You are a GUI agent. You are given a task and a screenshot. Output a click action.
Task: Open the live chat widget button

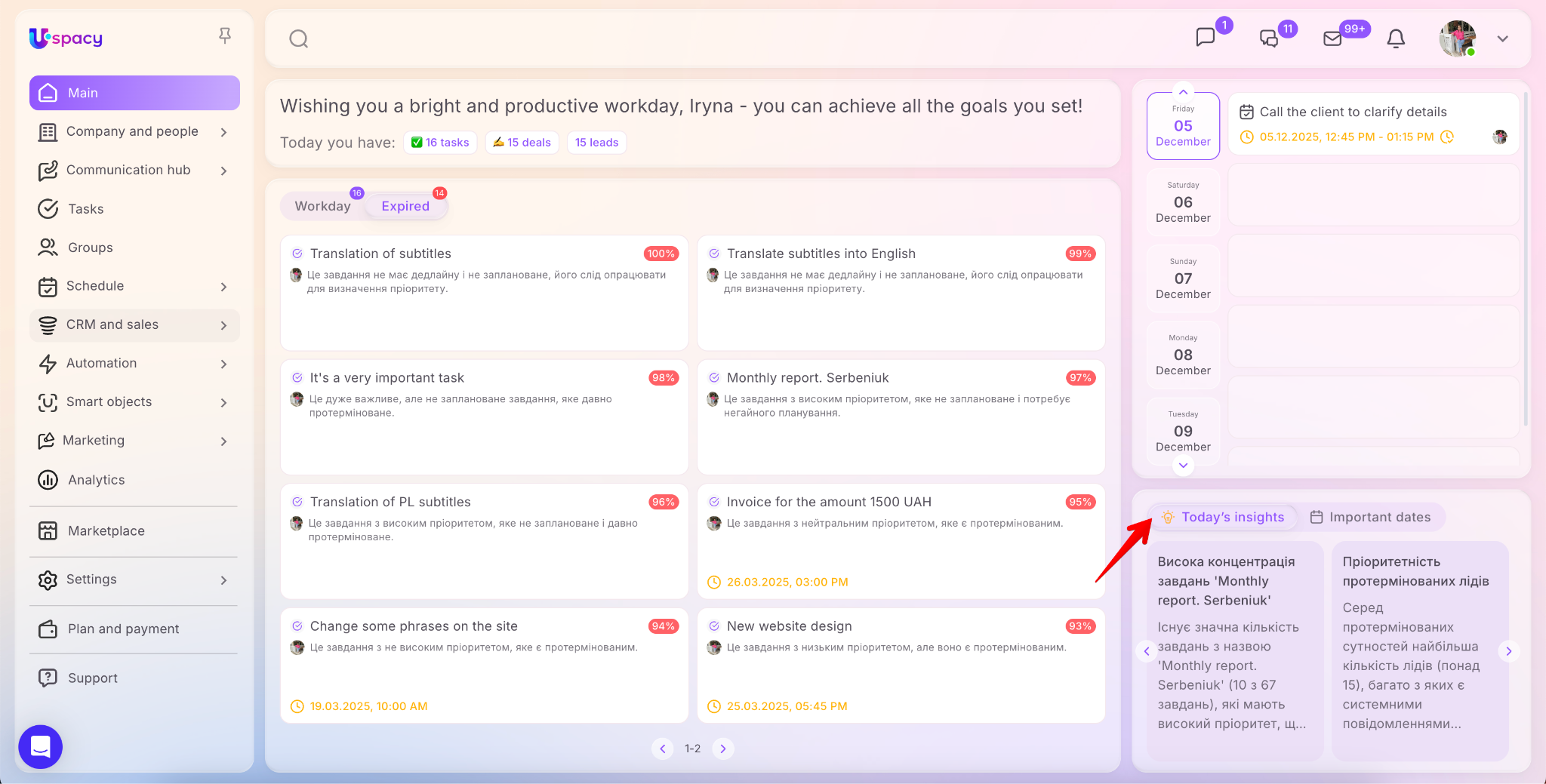(40, 746)
